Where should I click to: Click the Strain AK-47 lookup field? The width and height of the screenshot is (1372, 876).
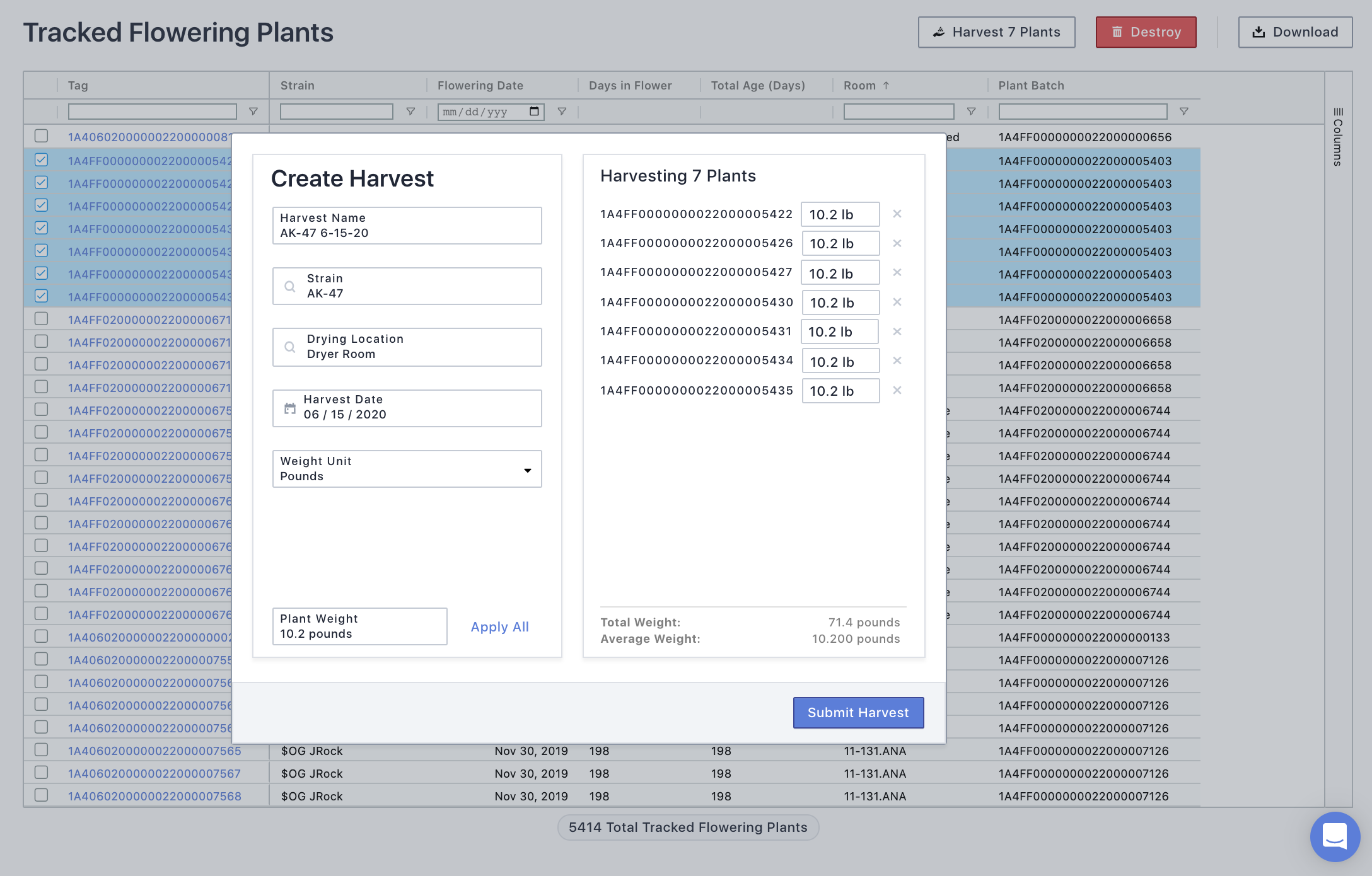tap(407, 286)
